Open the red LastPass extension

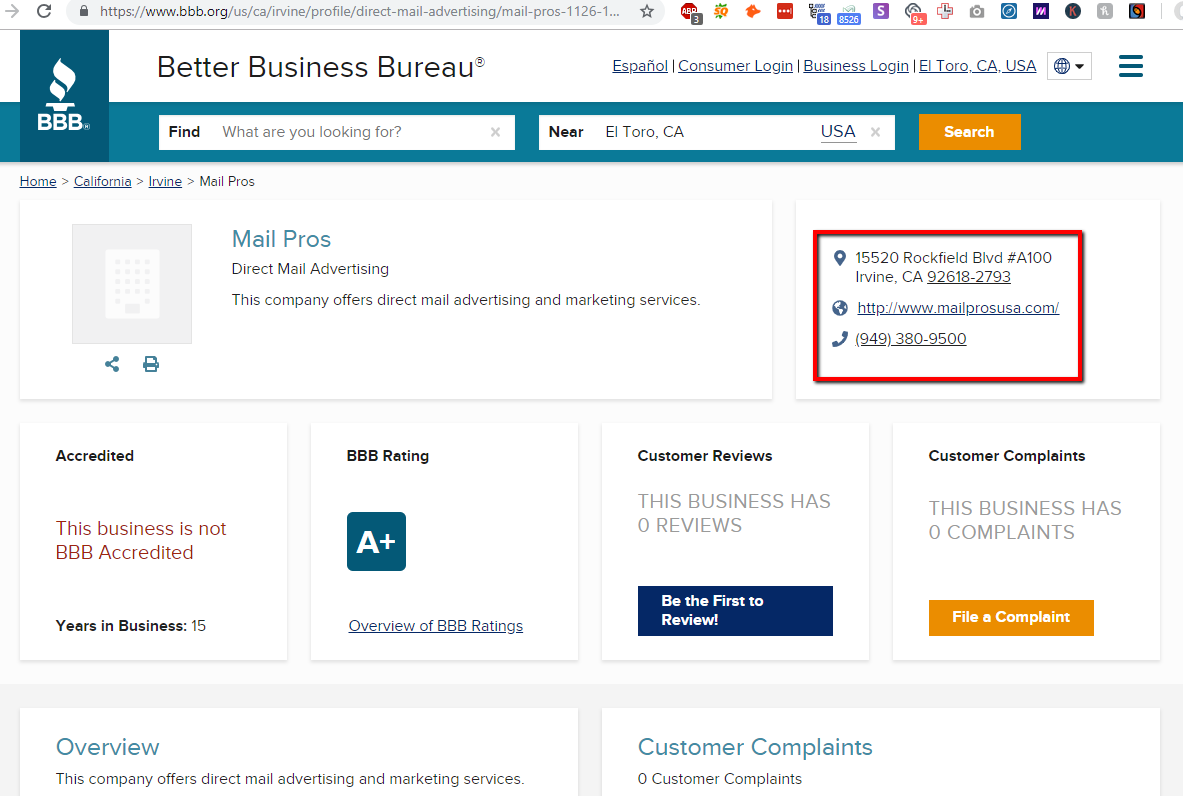click(785, 11)
